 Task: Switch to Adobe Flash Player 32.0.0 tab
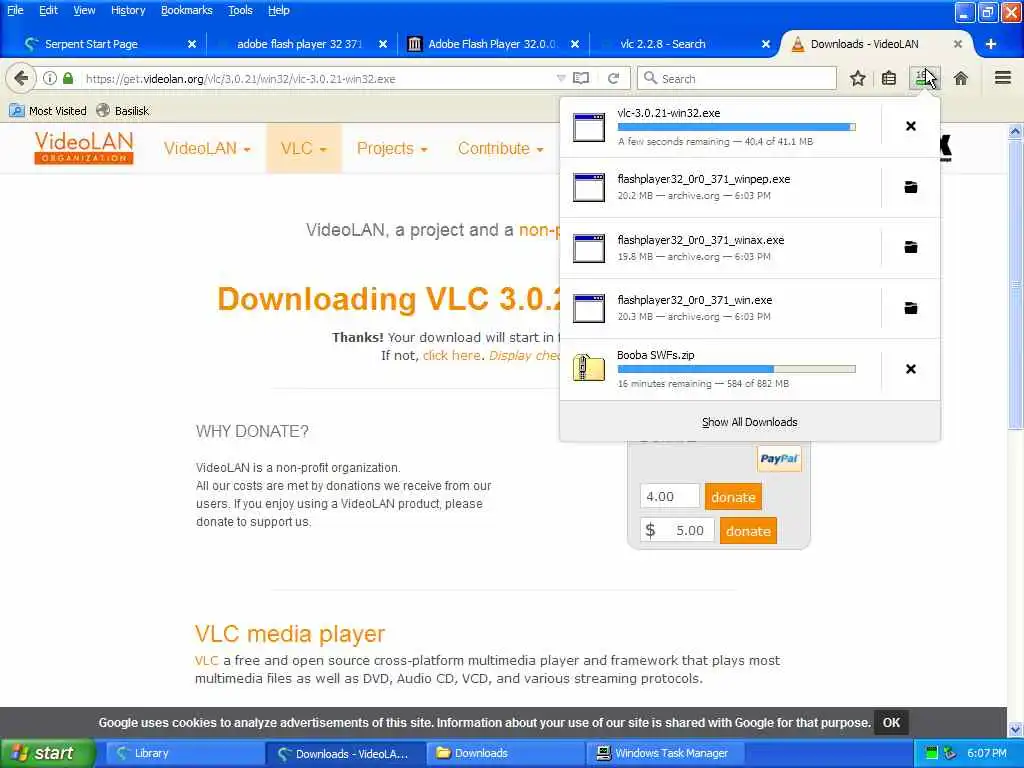pyautogui.click(x=491, y=44)
